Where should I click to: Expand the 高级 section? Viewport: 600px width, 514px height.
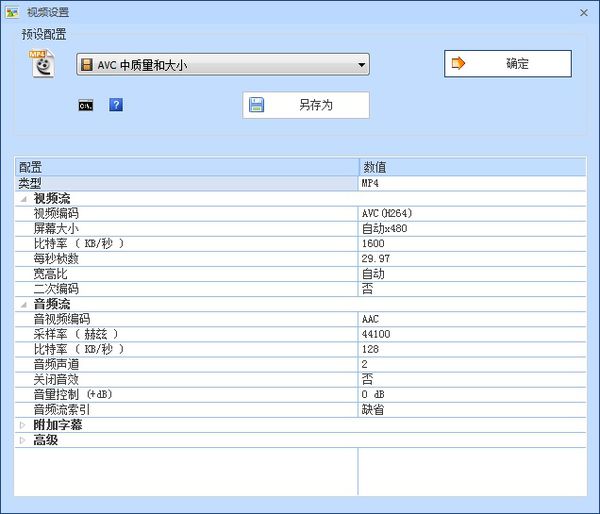pos(23,440)
